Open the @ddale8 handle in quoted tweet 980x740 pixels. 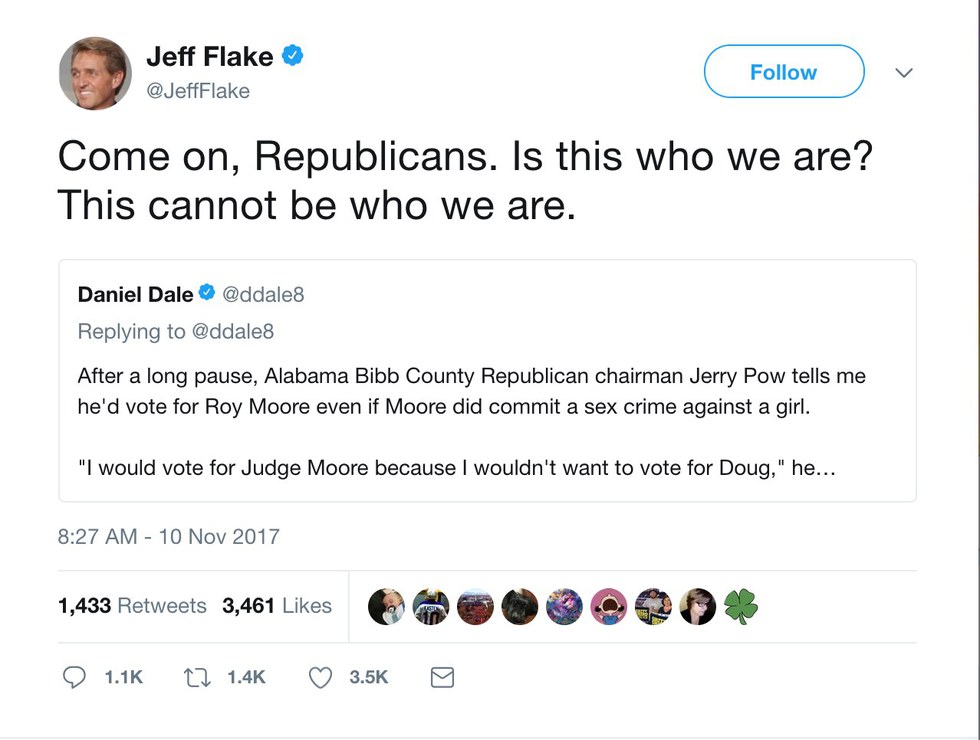(x=263, y=294)
